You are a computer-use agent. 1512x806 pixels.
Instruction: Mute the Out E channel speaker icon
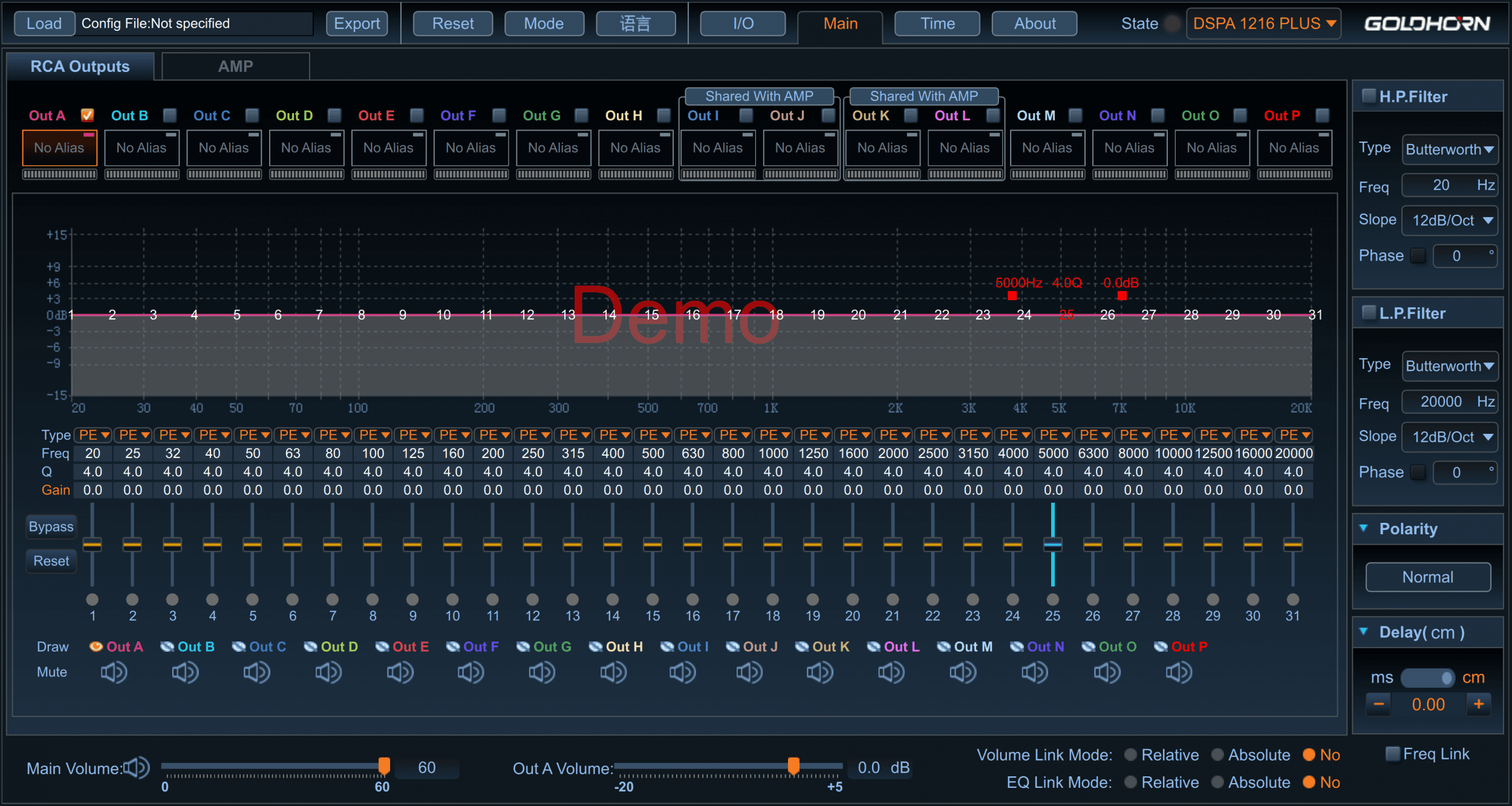click(x=400, y=672)
